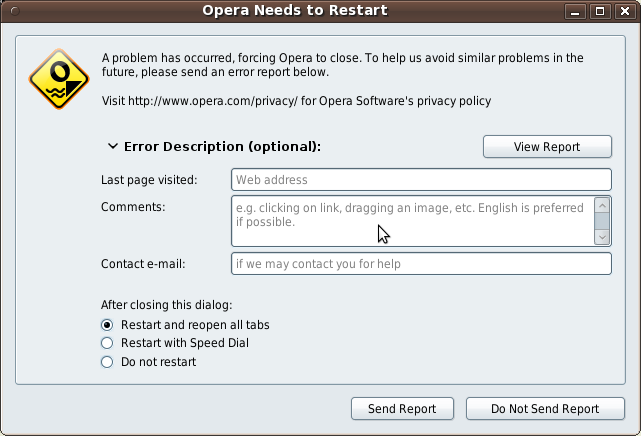Click the View Report button

(546, 146)
